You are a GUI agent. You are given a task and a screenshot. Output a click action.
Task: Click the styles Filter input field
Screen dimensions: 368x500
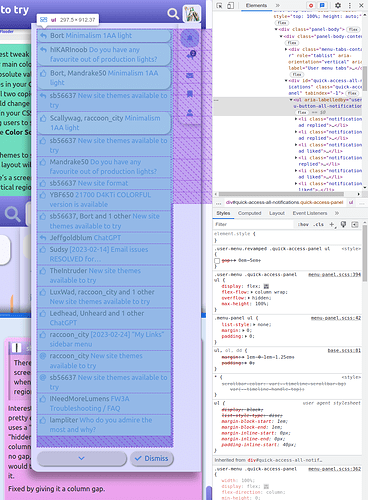(253, 224)
